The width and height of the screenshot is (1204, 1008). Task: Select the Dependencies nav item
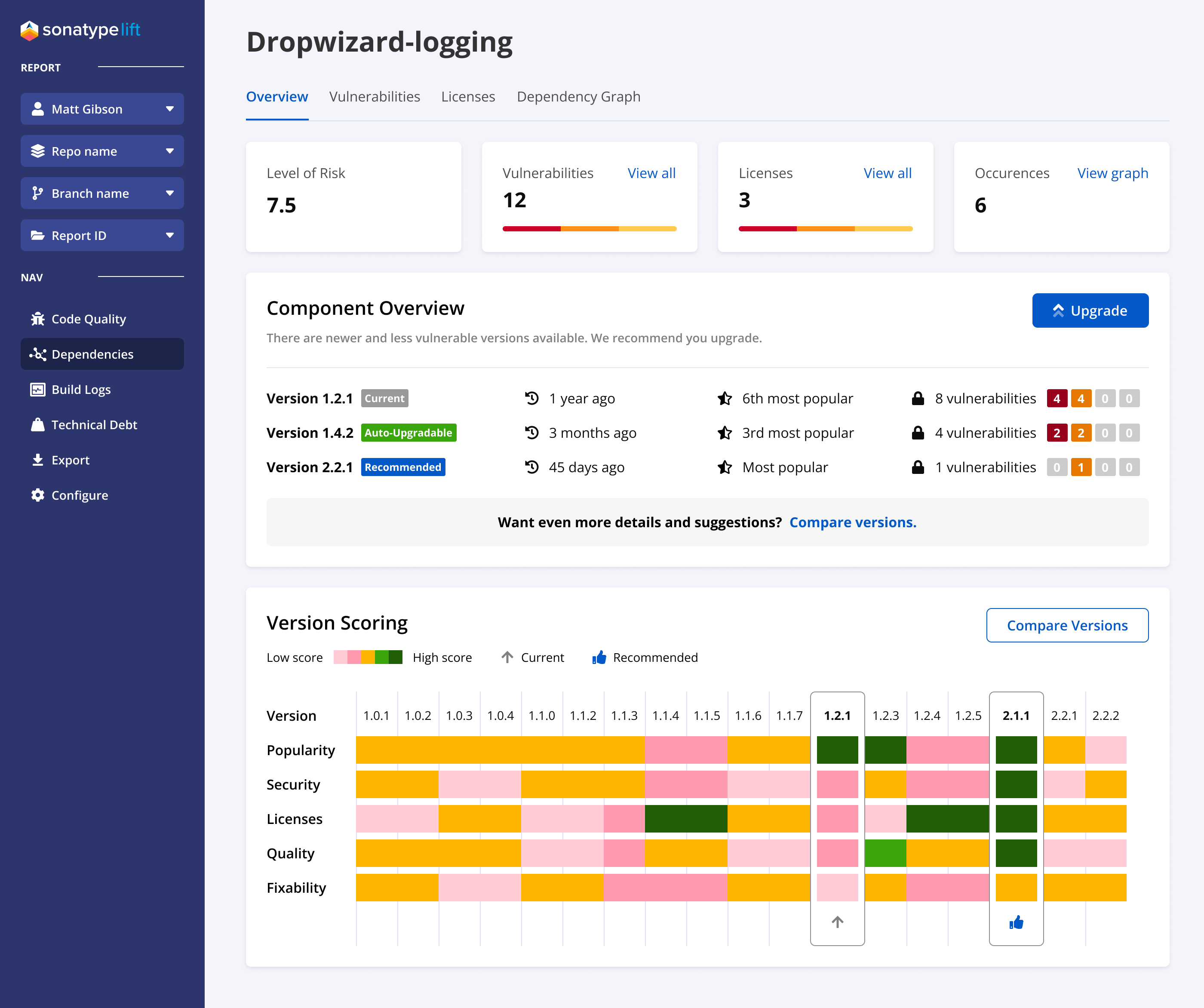coord(92,354)
